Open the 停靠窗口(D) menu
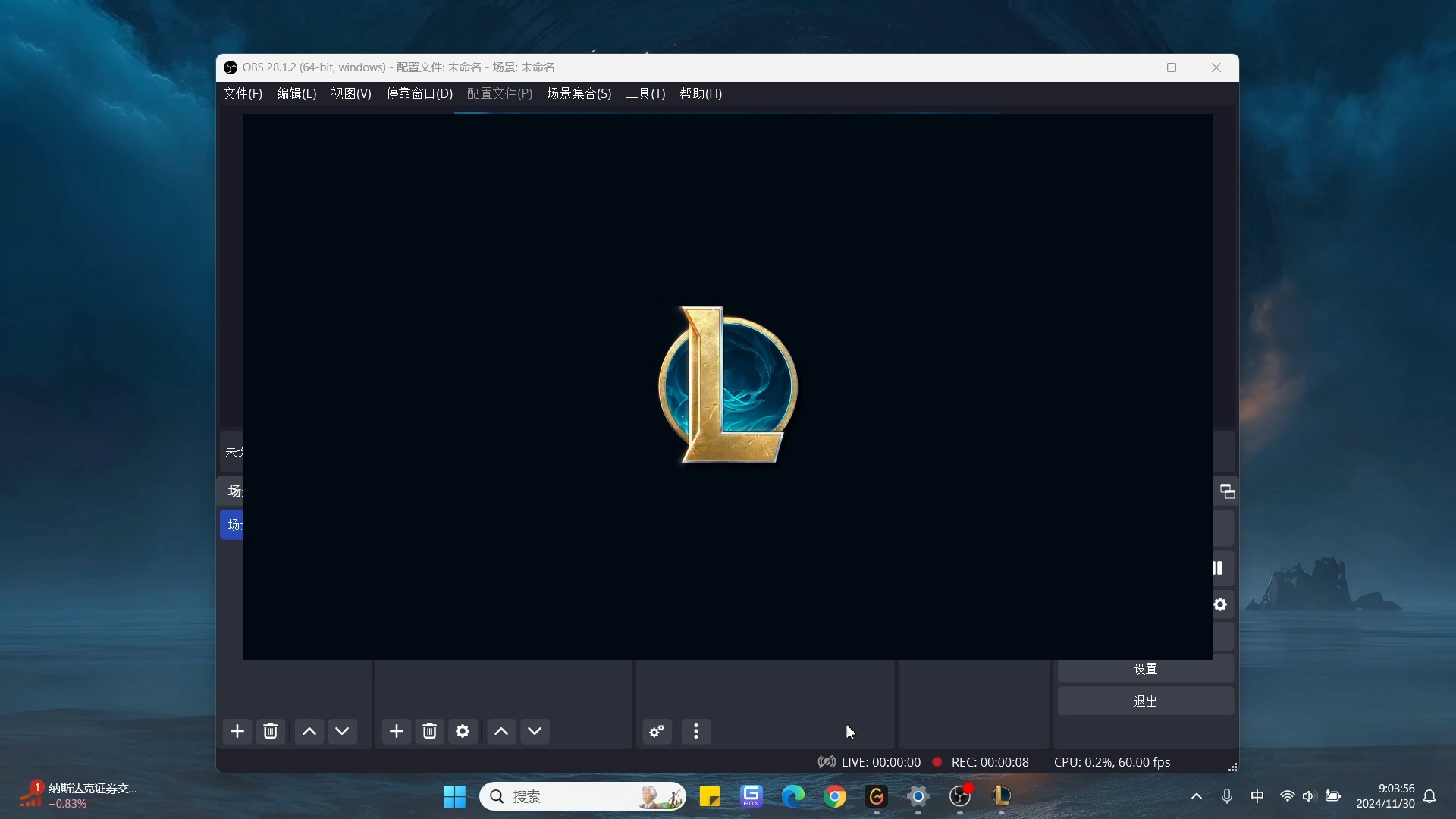This screenshot has height=819, width=1456. [x=419, y=93]
